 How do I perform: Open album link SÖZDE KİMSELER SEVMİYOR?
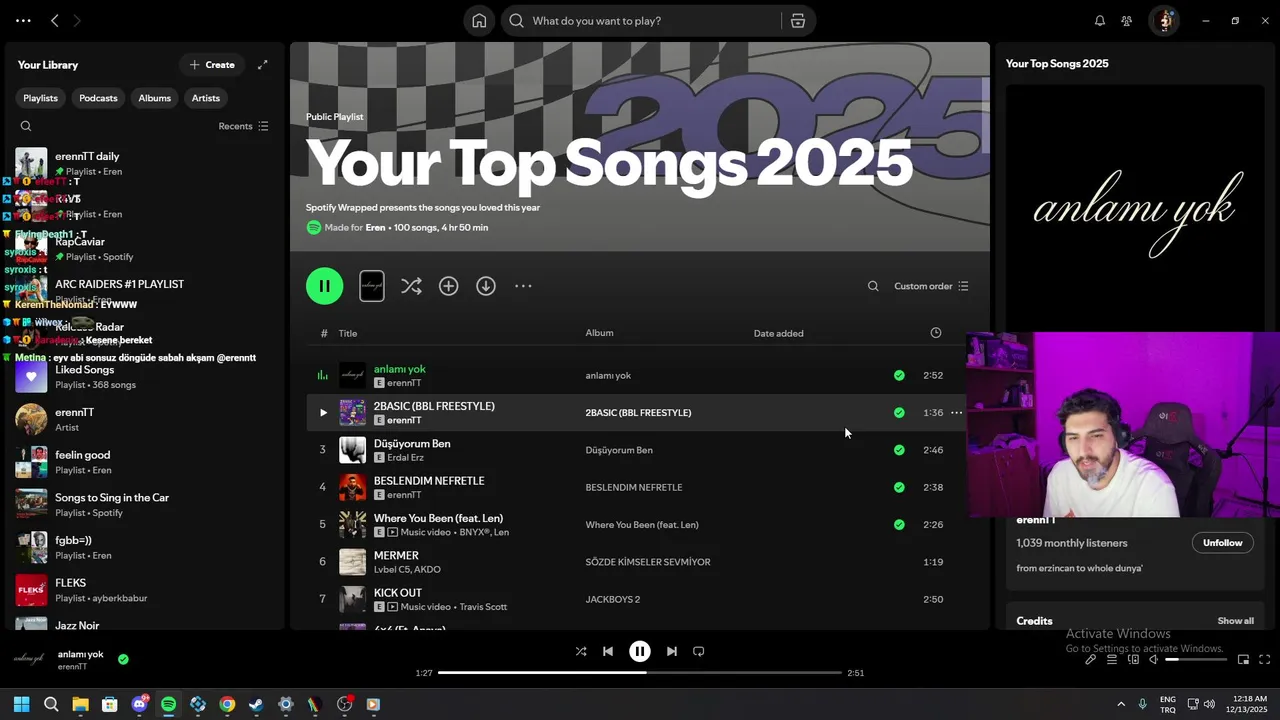[x=648, y=562]
